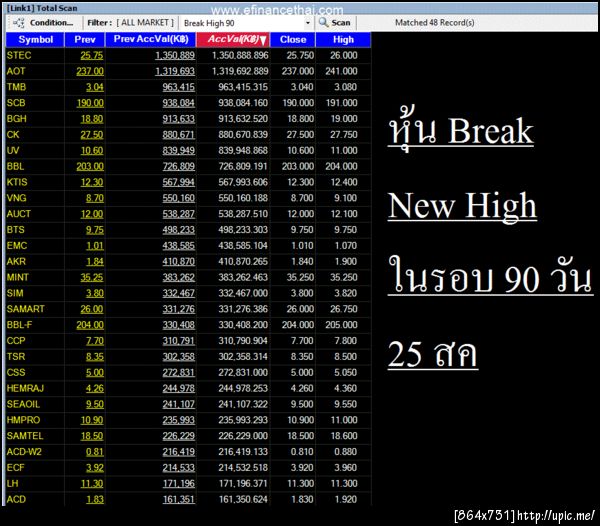Click UV Close value 10.600
Screen dimensions: 600x526
(x=300, y=151)
